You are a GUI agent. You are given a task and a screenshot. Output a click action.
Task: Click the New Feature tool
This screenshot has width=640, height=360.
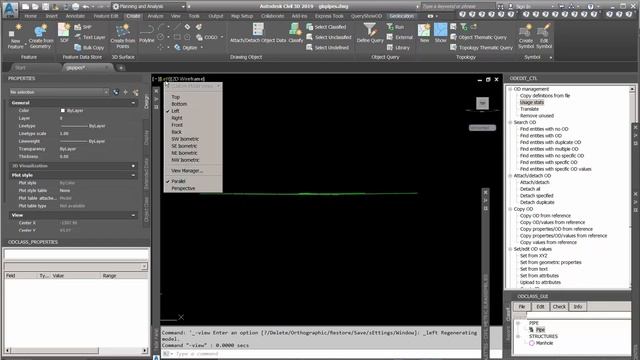pyautogui.click(x=16, y=37)
